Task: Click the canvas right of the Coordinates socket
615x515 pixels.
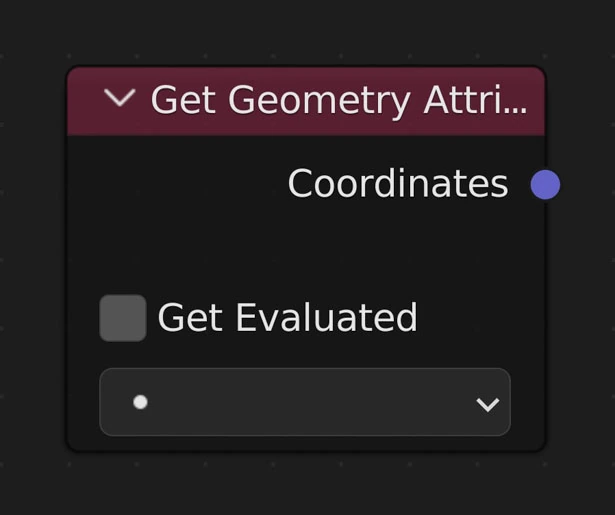Action: click(588, 184)
